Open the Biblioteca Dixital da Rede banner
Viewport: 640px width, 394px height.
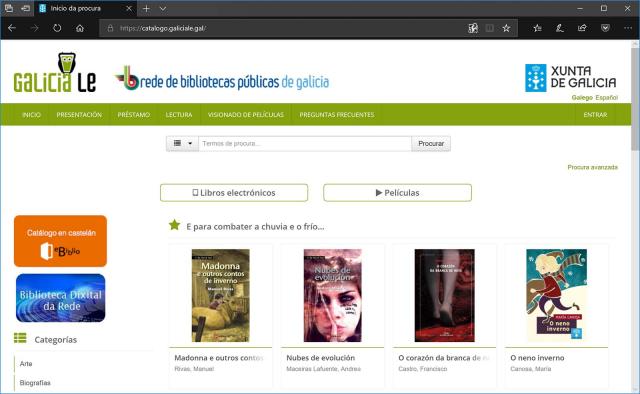60,298
